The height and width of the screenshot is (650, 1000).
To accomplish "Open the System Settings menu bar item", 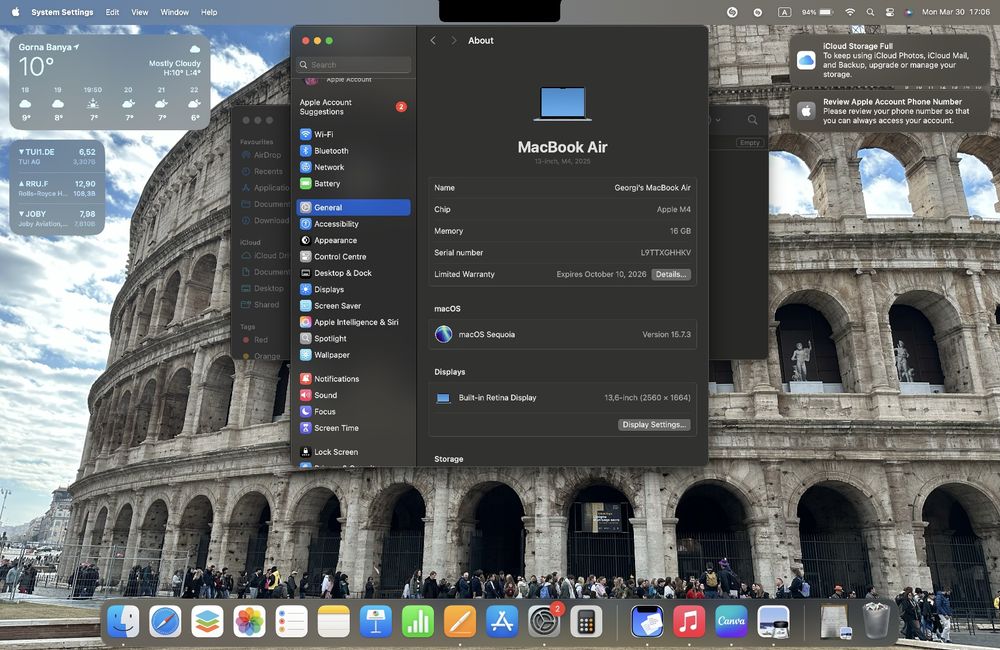I will pos(62,12).
